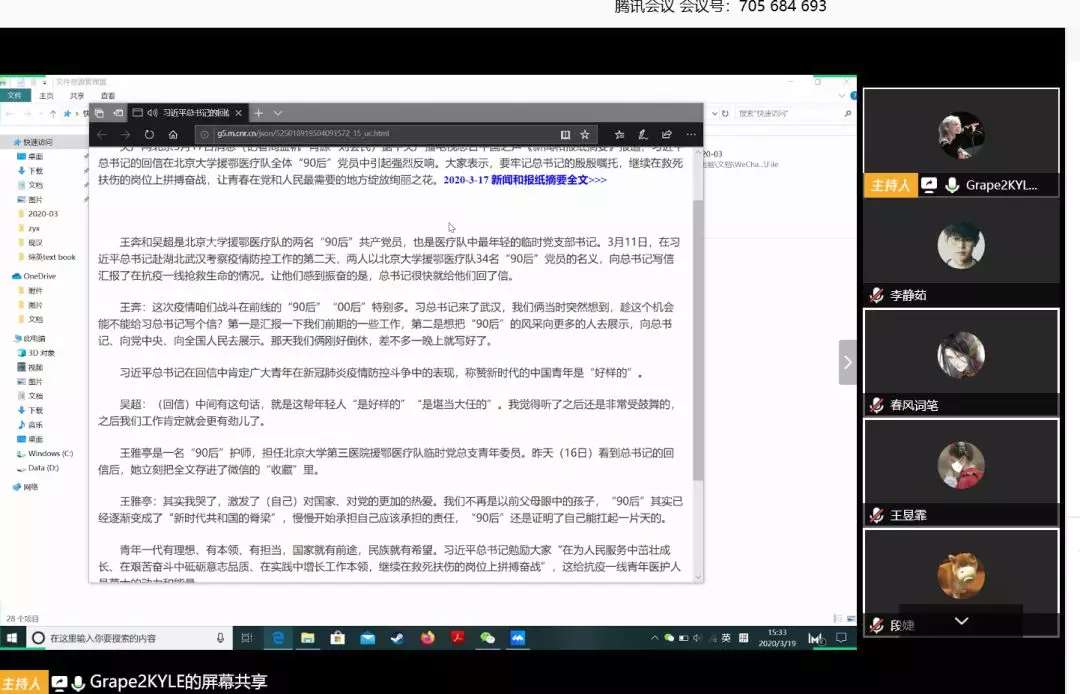This screenshot has height=694, width=1080.
Task: Open Edge settings and more menu (…)
Action: point(691,134)
